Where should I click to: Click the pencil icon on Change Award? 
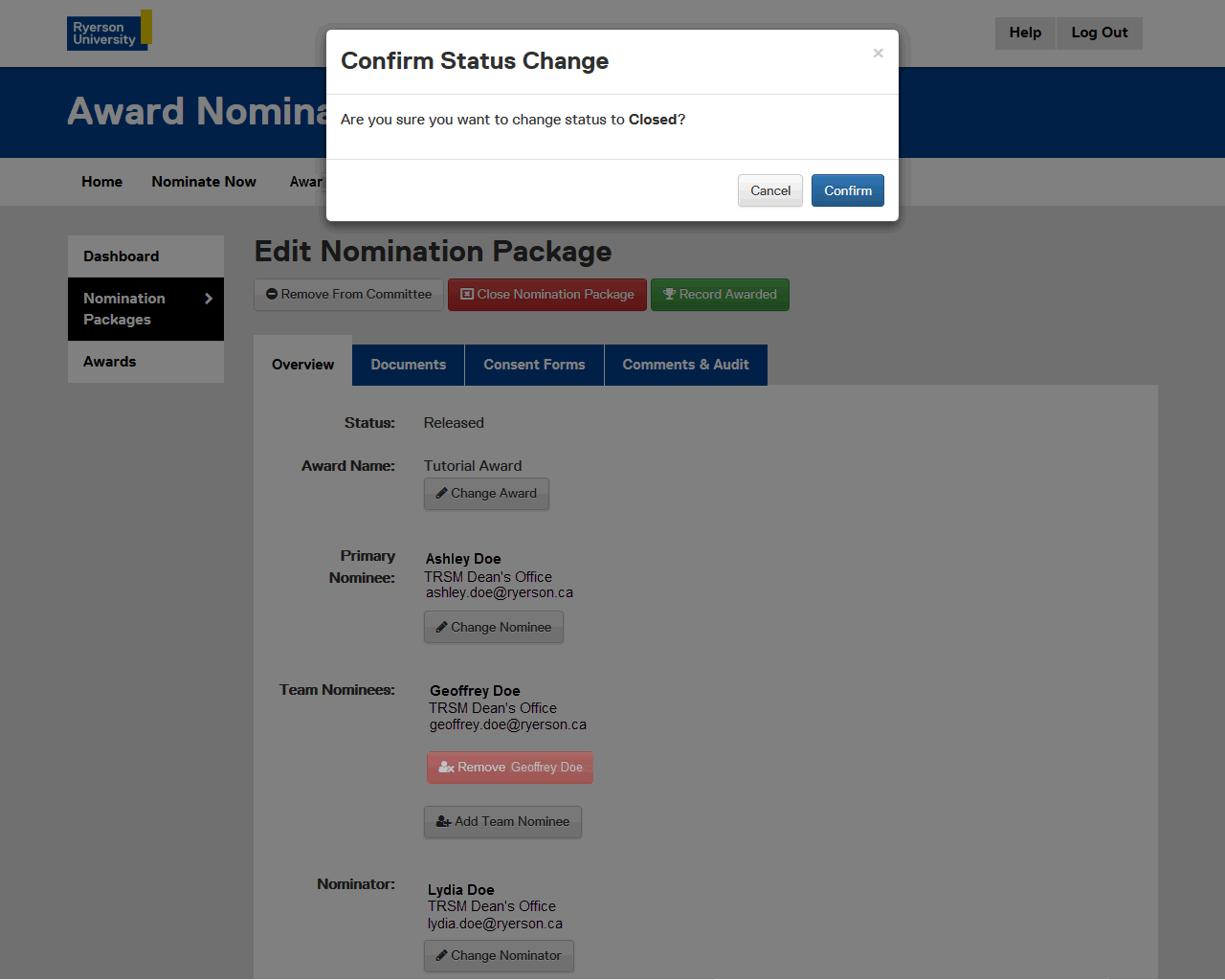tap(441, 494)
